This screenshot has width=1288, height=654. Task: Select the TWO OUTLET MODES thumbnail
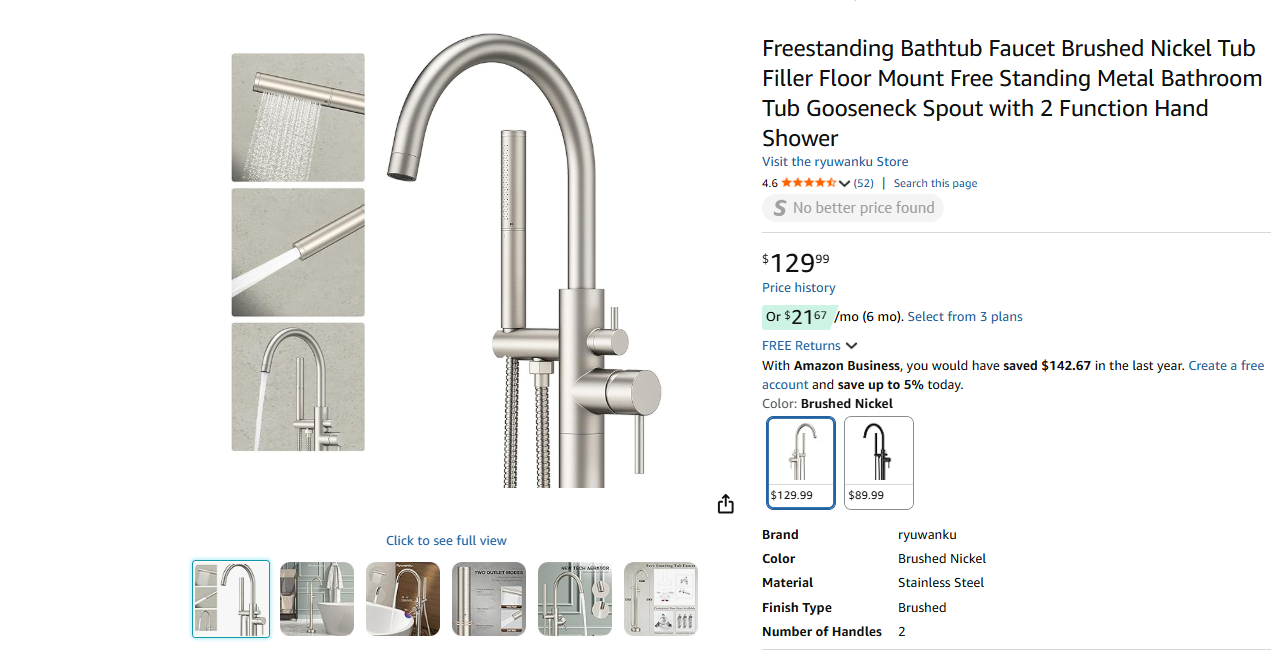tap(488, 599)
